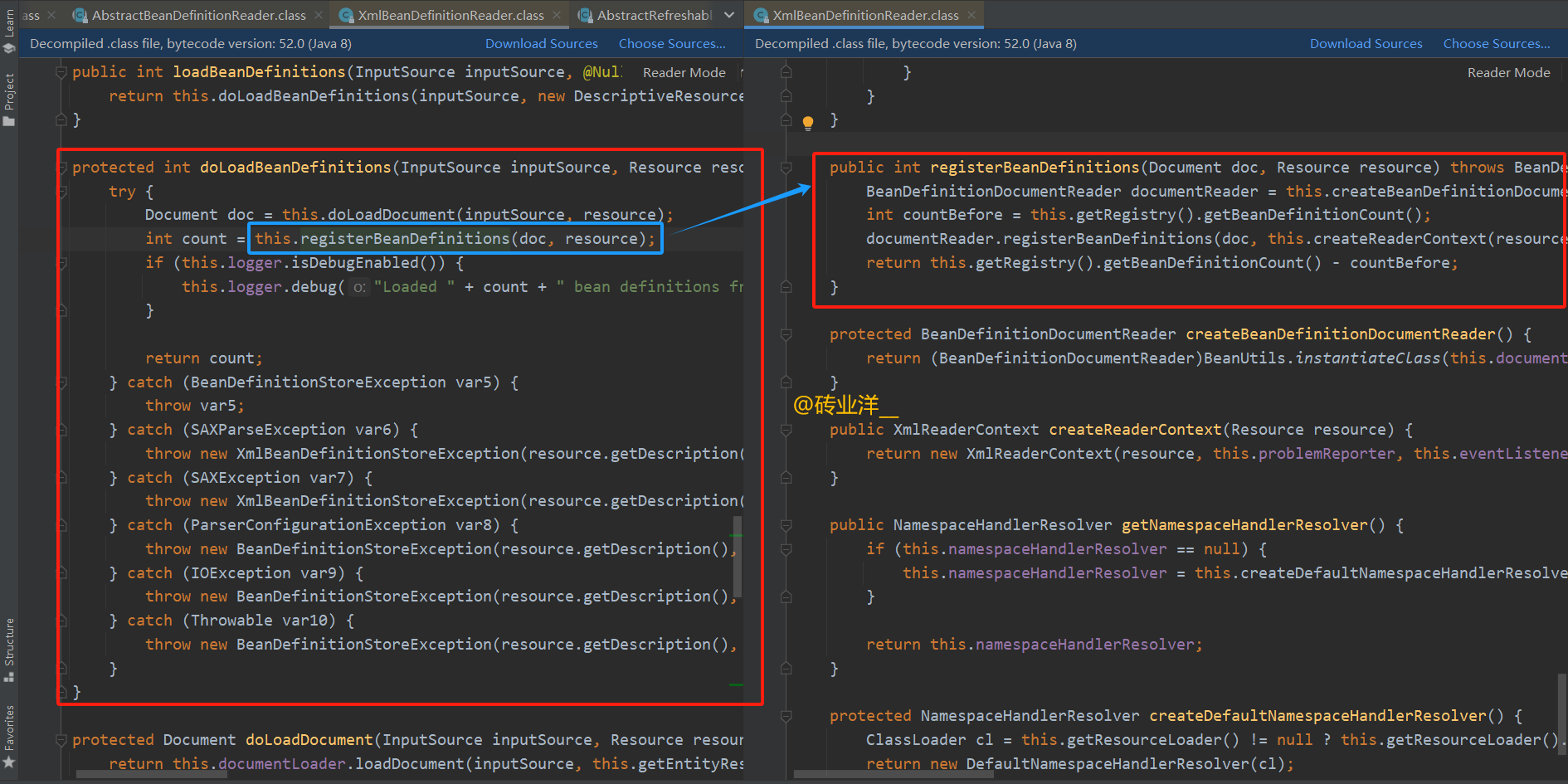The height and width of the screenshot is (784, 1568).
Task: Fold the catch BeanDefinitionStoreException var5 block
Action: (x=61, y=382)
